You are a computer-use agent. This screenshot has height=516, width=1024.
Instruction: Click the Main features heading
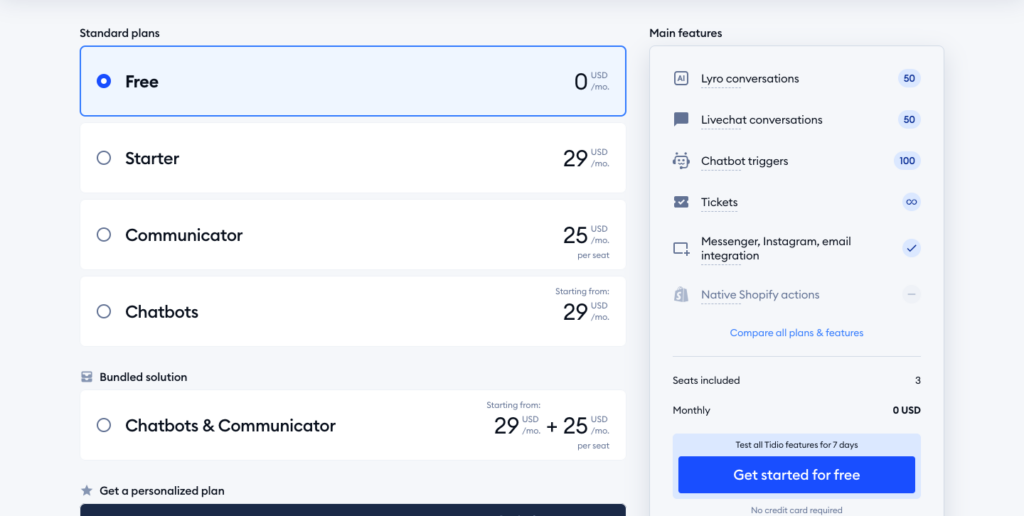[x=686, y=33]
